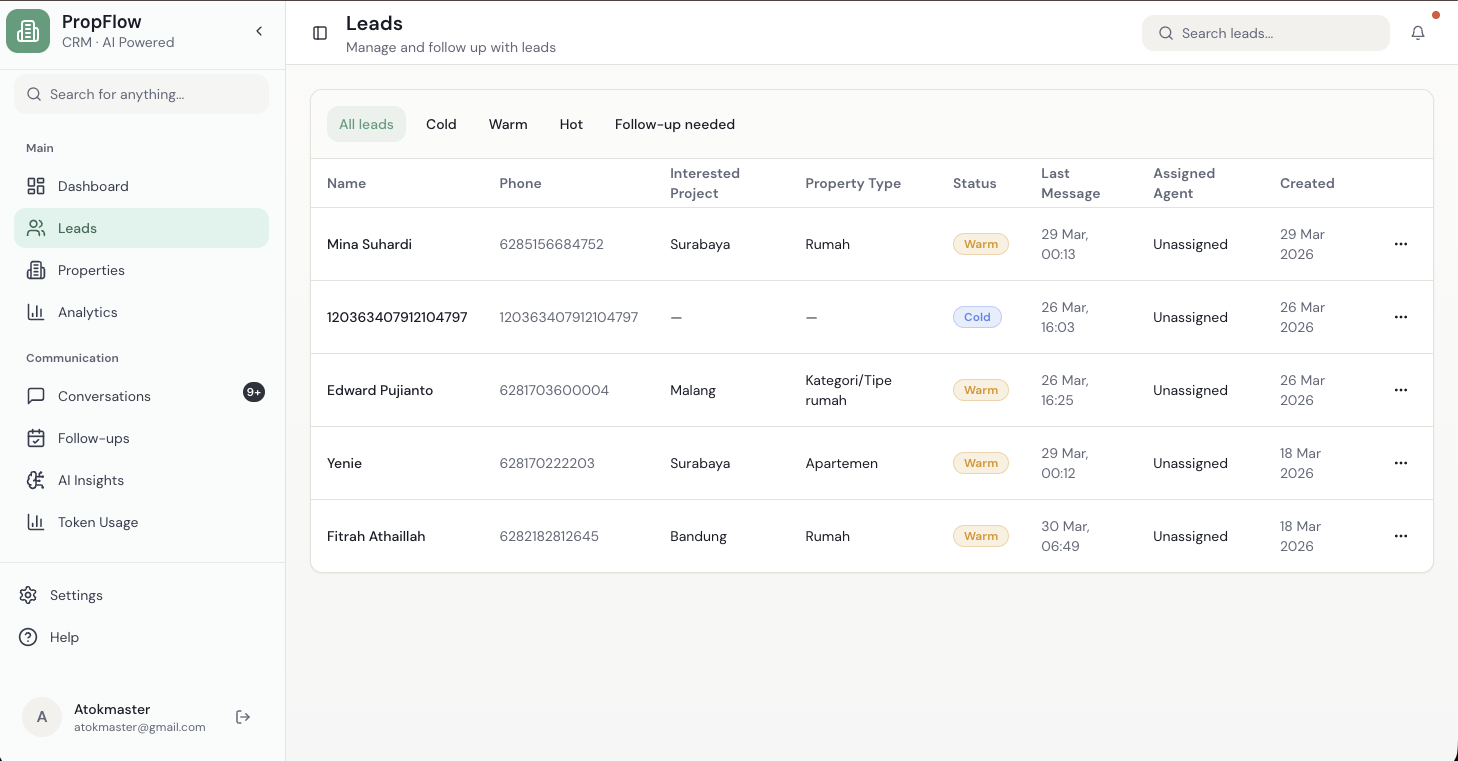Select the All leads filter tab

[x=366, y=124]
